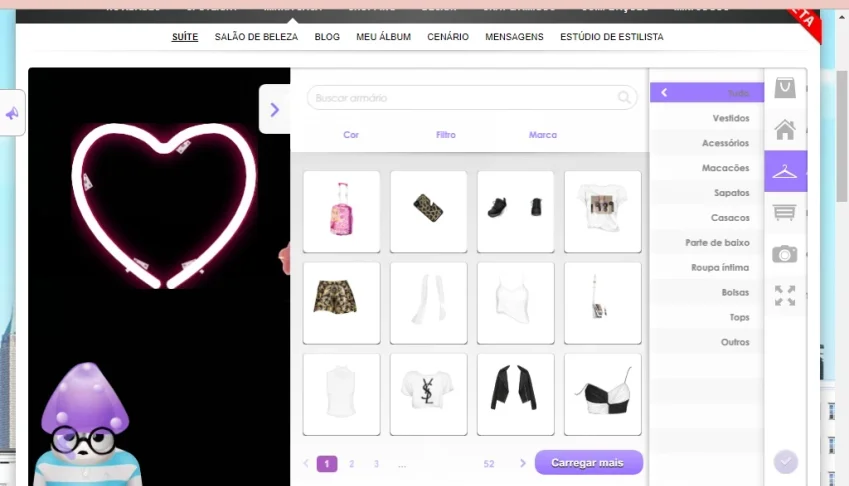This screenshot has height=486, width=849.
Task: Choose the Parte de baixo category
Action: pyautogui.click(x=707, y=242)
